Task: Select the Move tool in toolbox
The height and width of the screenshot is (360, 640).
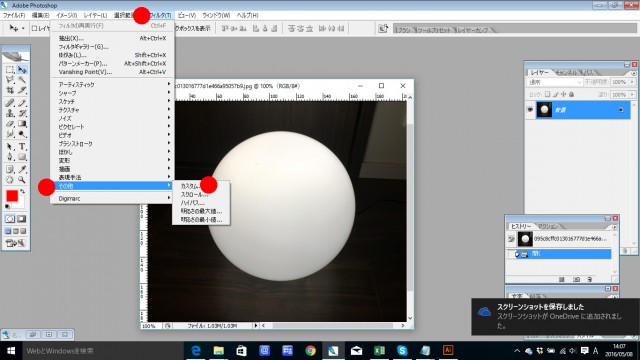Action: pos(22,70)
